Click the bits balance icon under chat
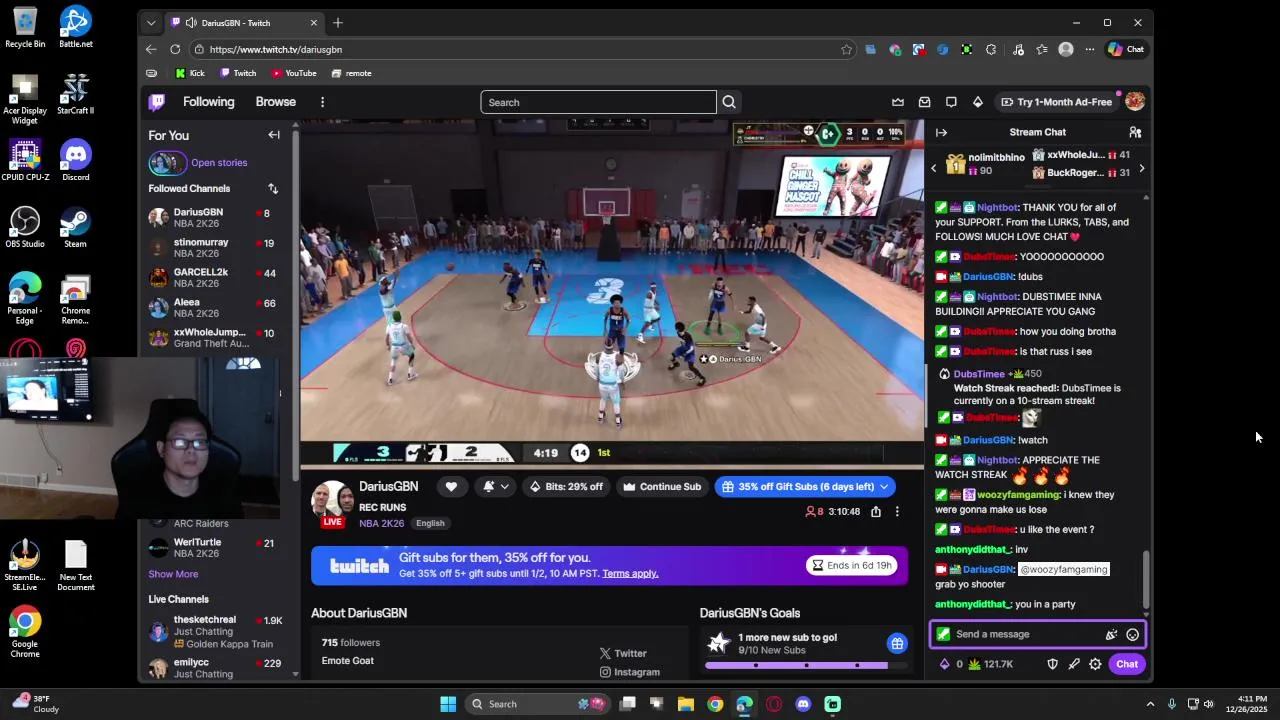The width and height of the screenshot is (1280, 720). click(x=944, y=664)
